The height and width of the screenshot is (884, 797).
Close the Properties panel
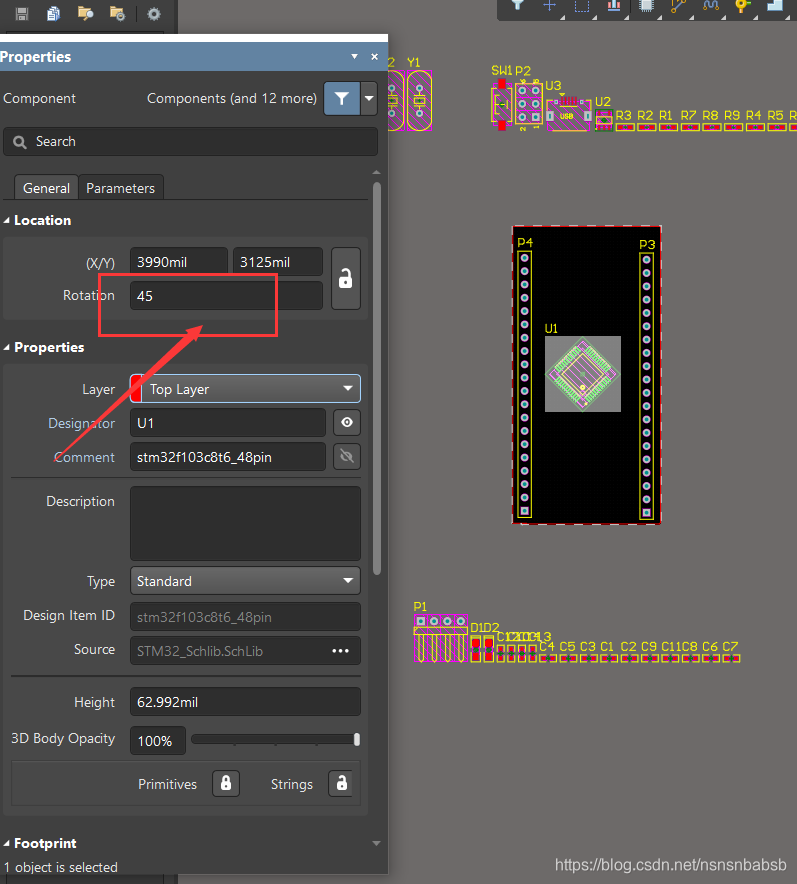tap(374, 56)
